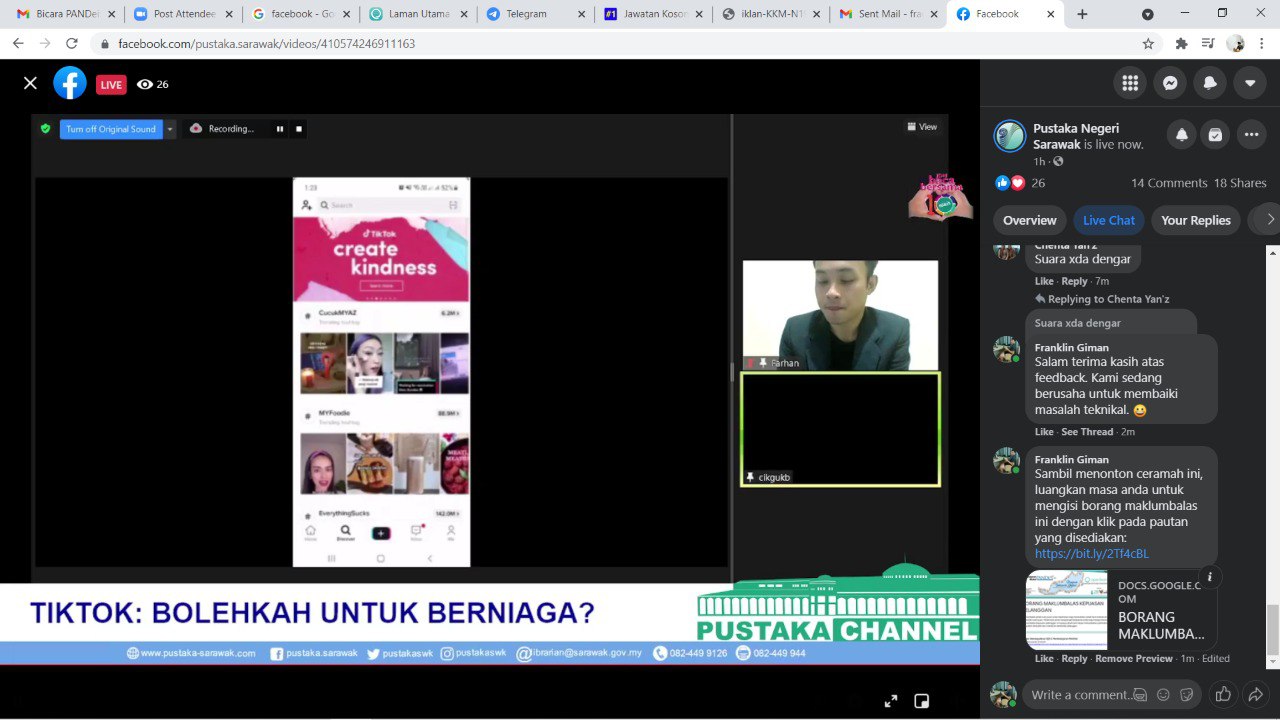Open the Messenger panel
The image size is (1280, 720).
[x=1170, y=83]
